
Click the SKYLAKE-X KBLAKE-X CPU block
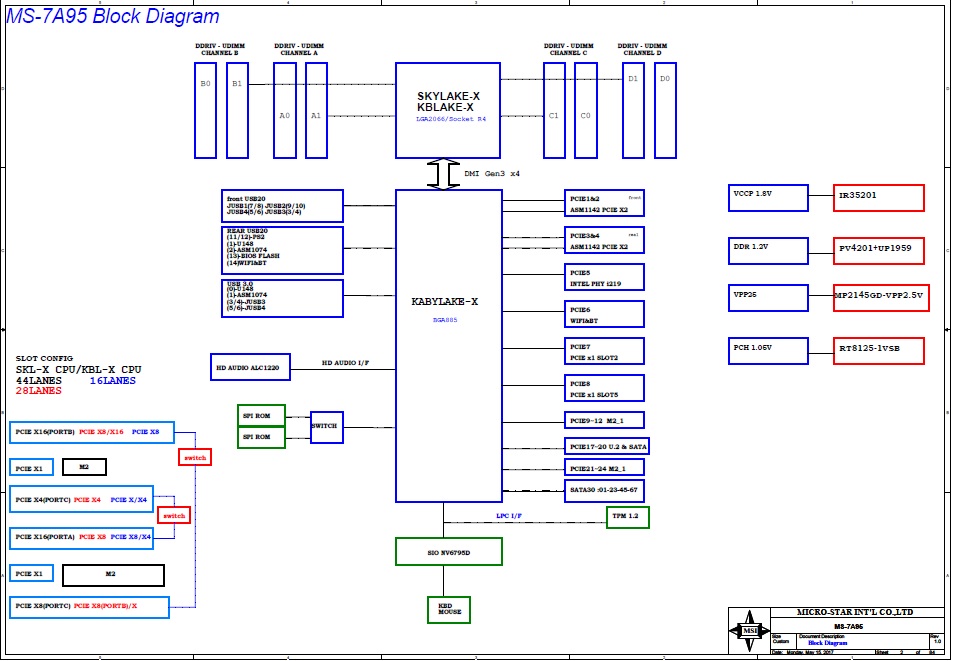[448, 110]
